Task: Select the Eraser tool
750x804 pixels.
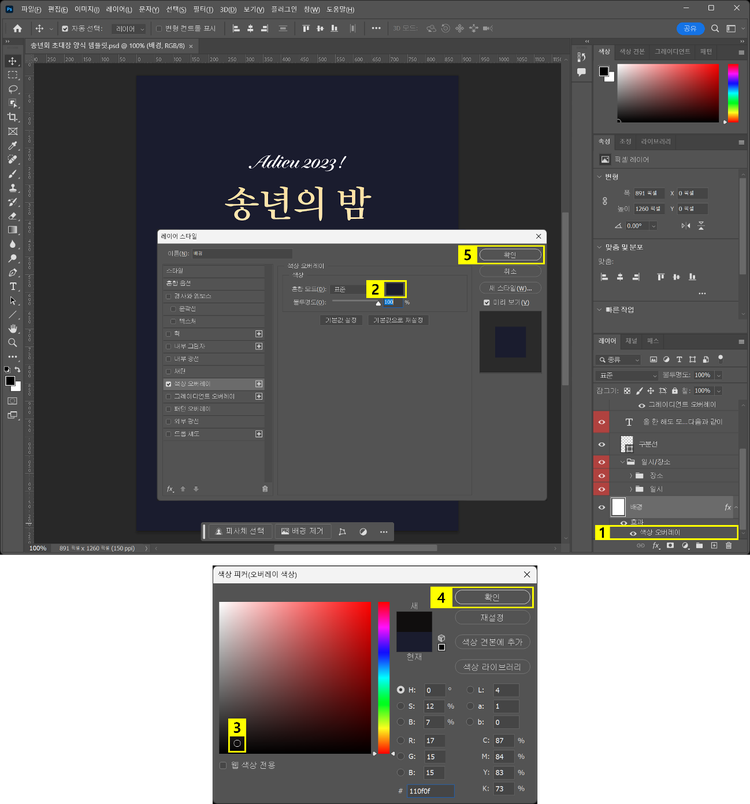Action: pyautogui.click(x=12, y=216)
